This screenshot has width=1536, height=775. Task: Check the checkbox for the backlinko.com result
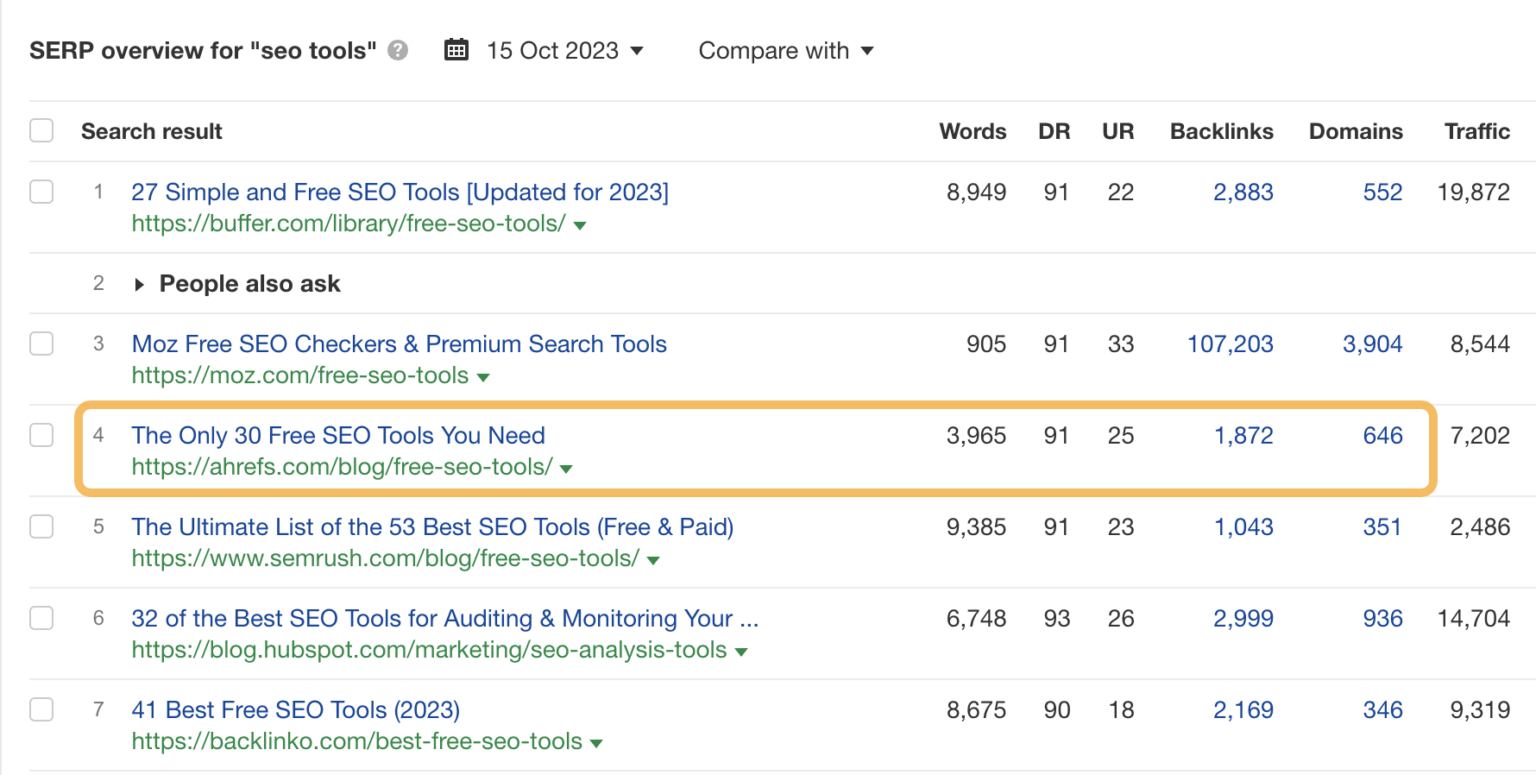tap(41, 709)
